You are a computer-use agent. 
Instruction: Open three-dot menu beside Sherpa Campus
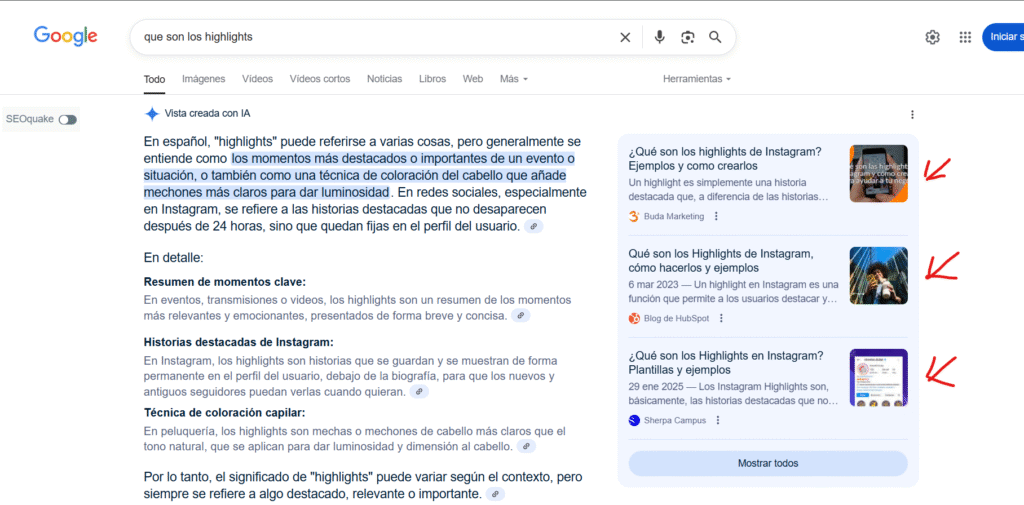click(x=718, y=420)
